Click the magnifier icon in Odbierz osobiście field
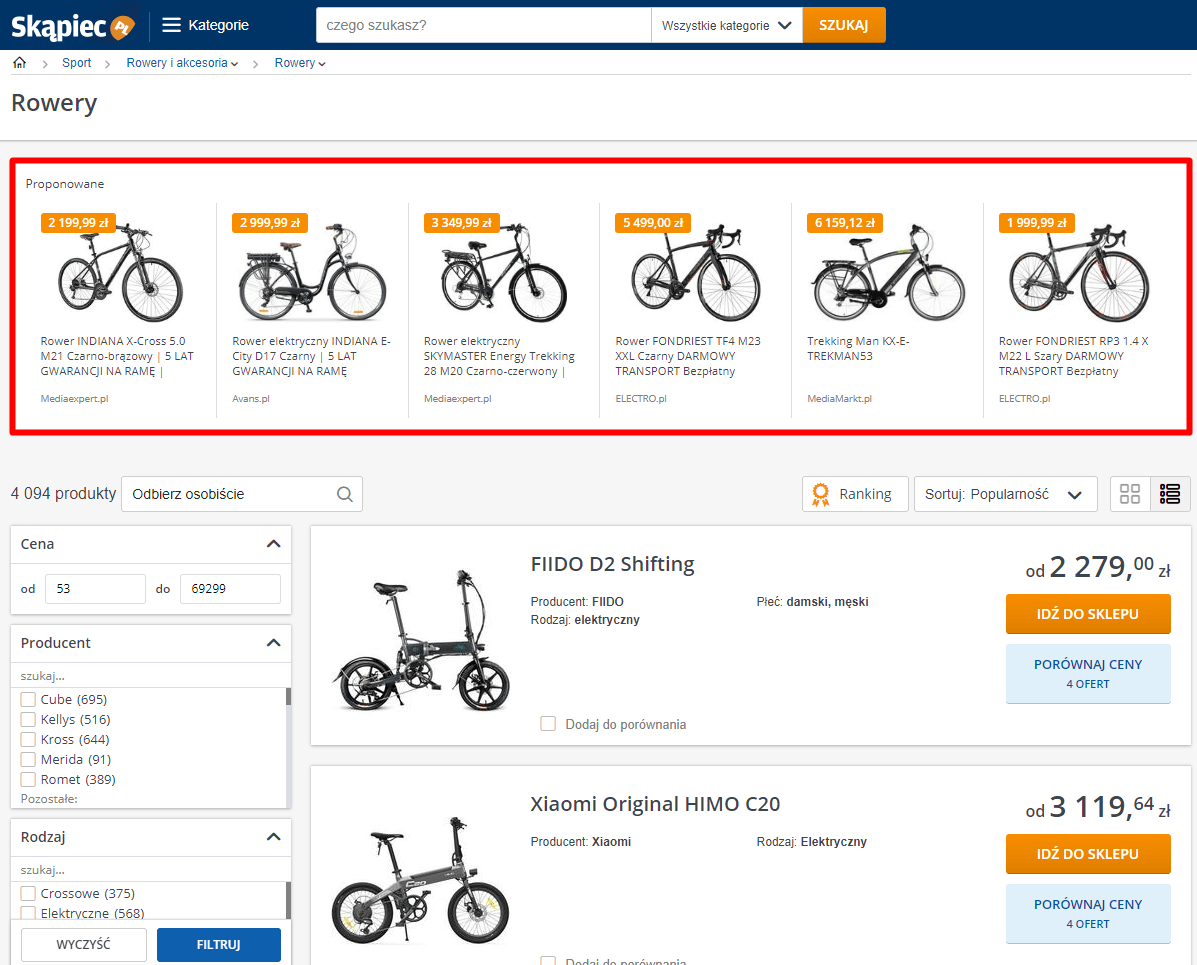The width and height of the screenshot is (1197, 965). pyautogui.click(x=345, y=494)
